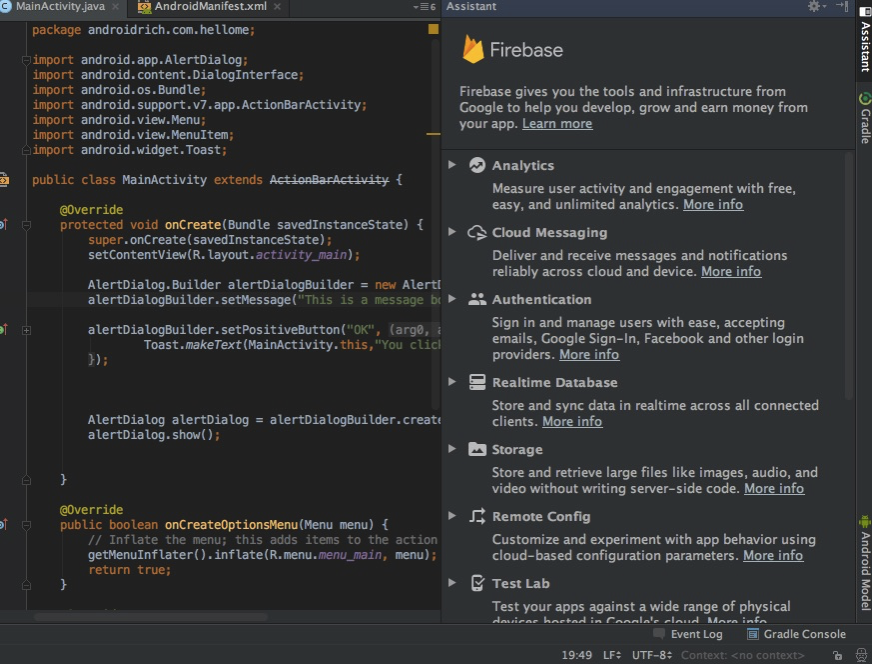Unfold the collapsed setPositiveButton code block
The width and height of the screenshot is (872, 664).
click(x=27, y=330)
